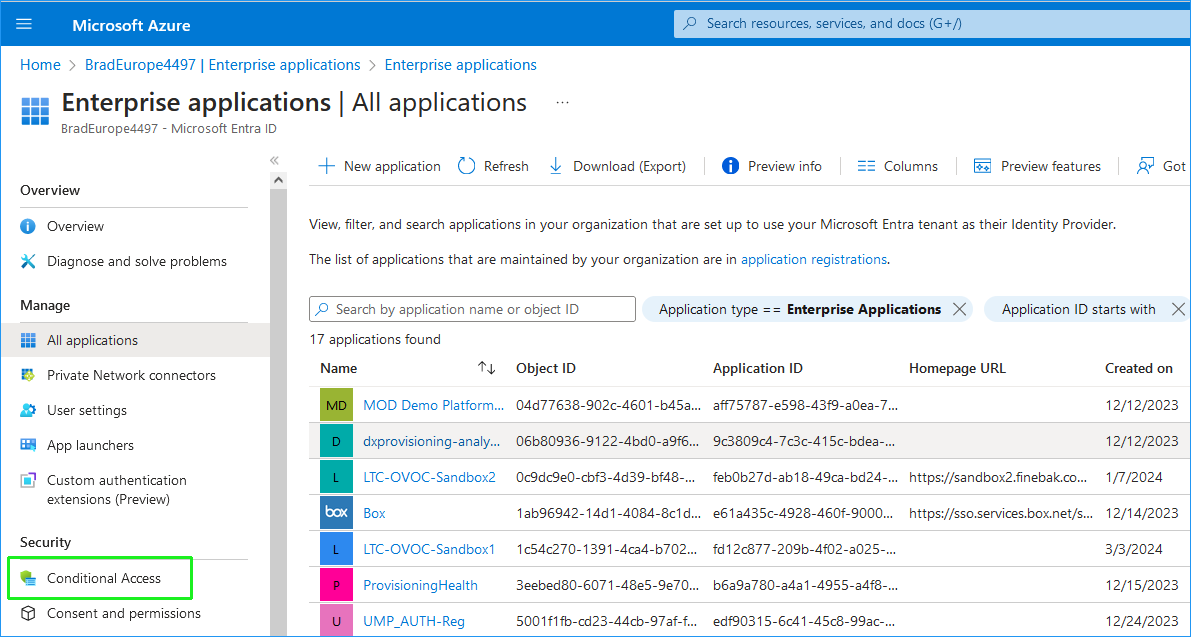Screen dimensions: 1191x637
Task: Click the D avatar for dxprovisioning row
Action: click(x=336, y=441)
